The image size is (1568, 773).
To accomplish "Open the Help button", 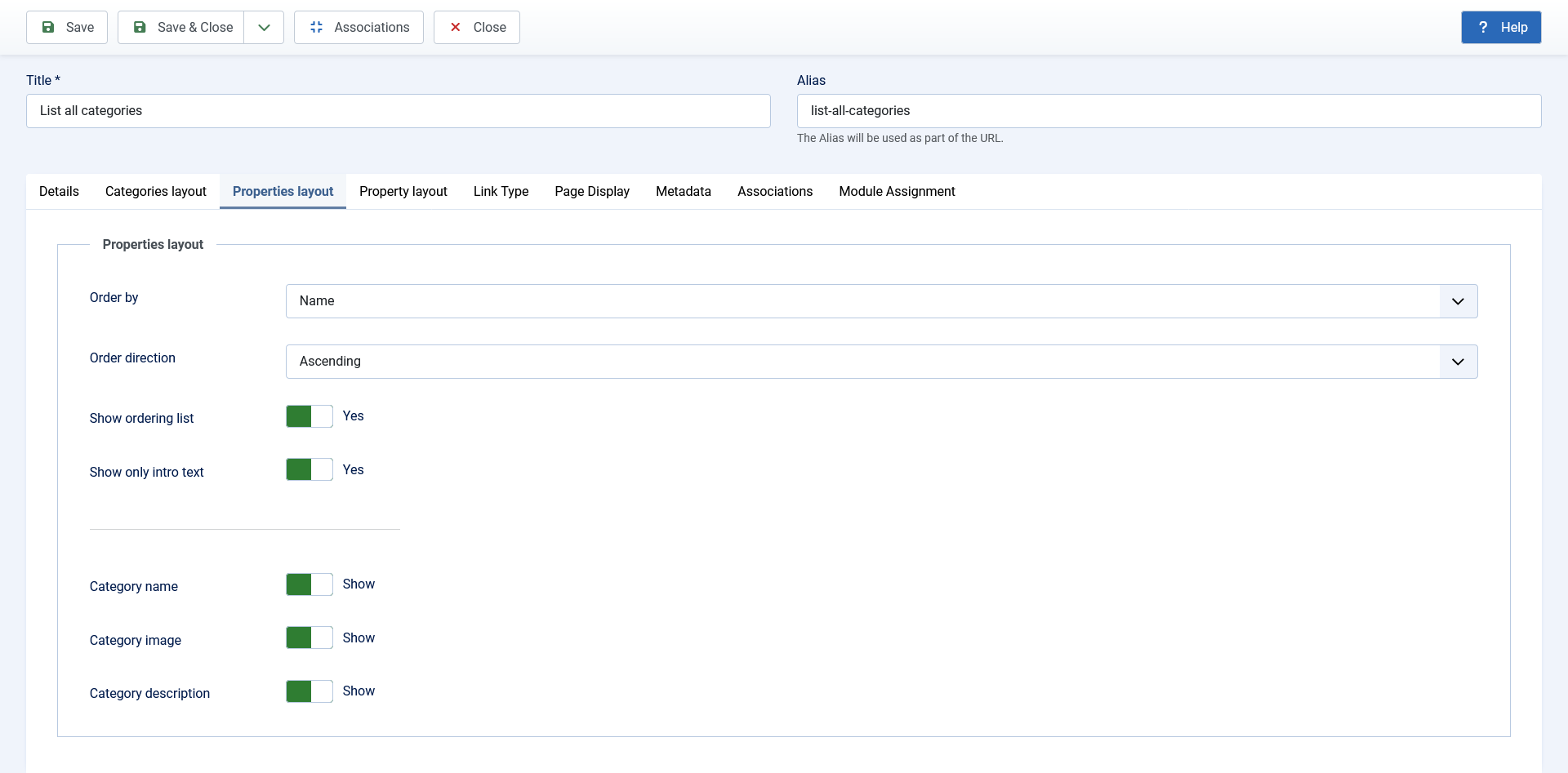I will click(x=1501, y=27).
